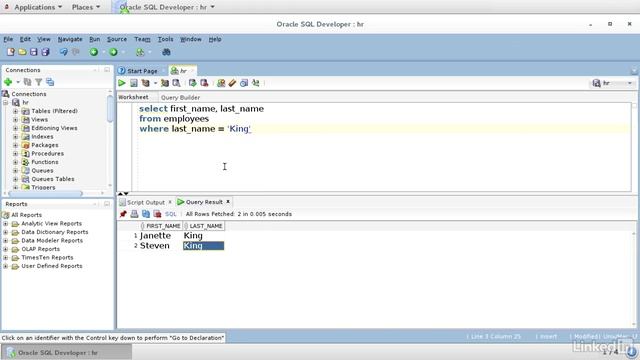
Task: Click the Schema Browser icon in Connections
Action: click(x=50, y=82)
